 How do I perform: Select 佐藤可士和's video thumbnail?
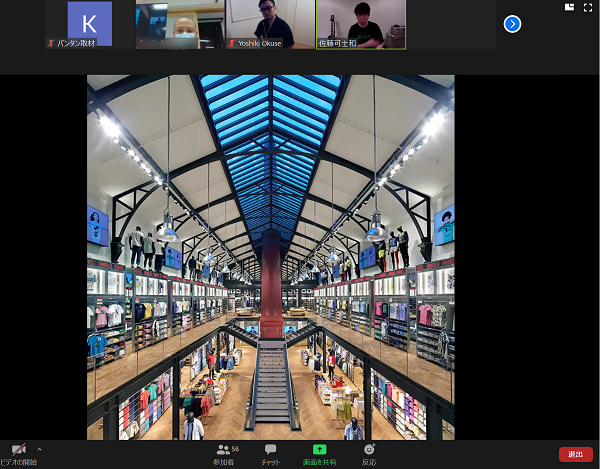click(361, 23)
